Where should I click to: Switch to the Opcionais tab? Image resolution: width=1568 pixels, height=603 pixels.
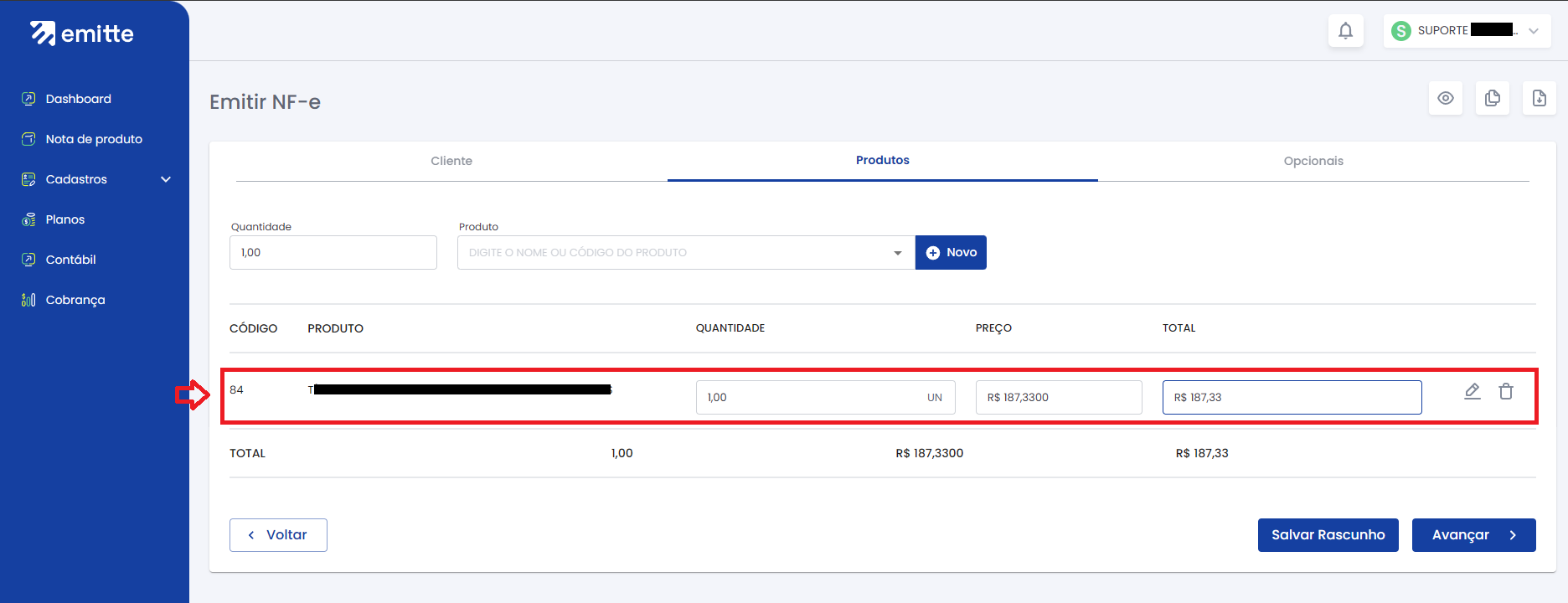tap(1313, 161)
